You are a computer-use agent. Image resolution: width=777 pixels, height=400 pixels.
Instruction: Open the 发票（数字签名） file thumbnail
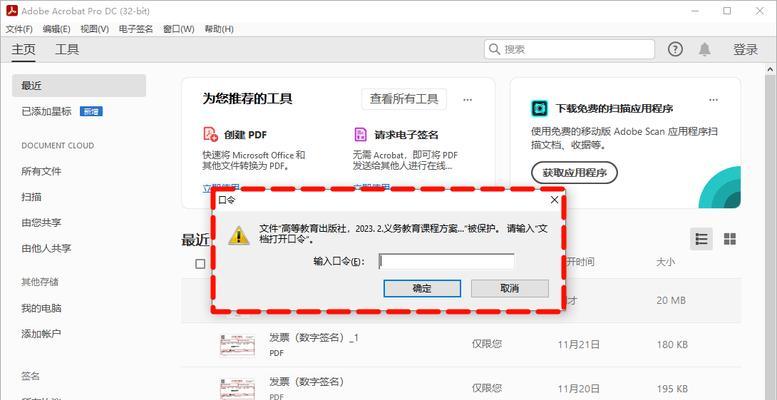click(x=238, y=388)
